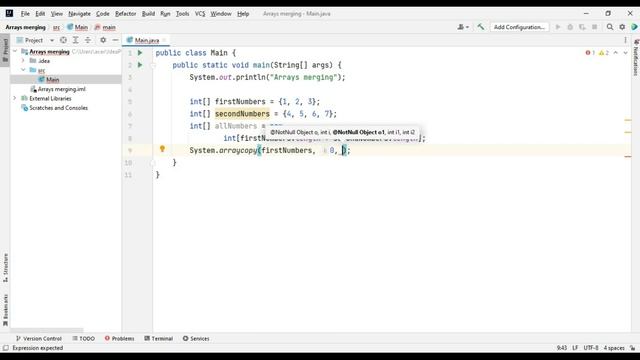
Task: Click the Code With Me icon at top right
Action: pos(634,27)
